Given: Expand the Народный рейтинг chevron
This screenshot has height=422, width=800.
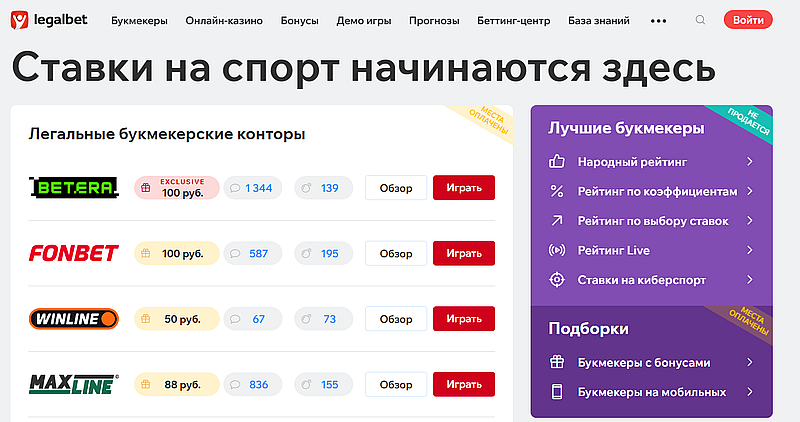Looking at the screenshot, I should pyautogui.click(x=749, y=162).
